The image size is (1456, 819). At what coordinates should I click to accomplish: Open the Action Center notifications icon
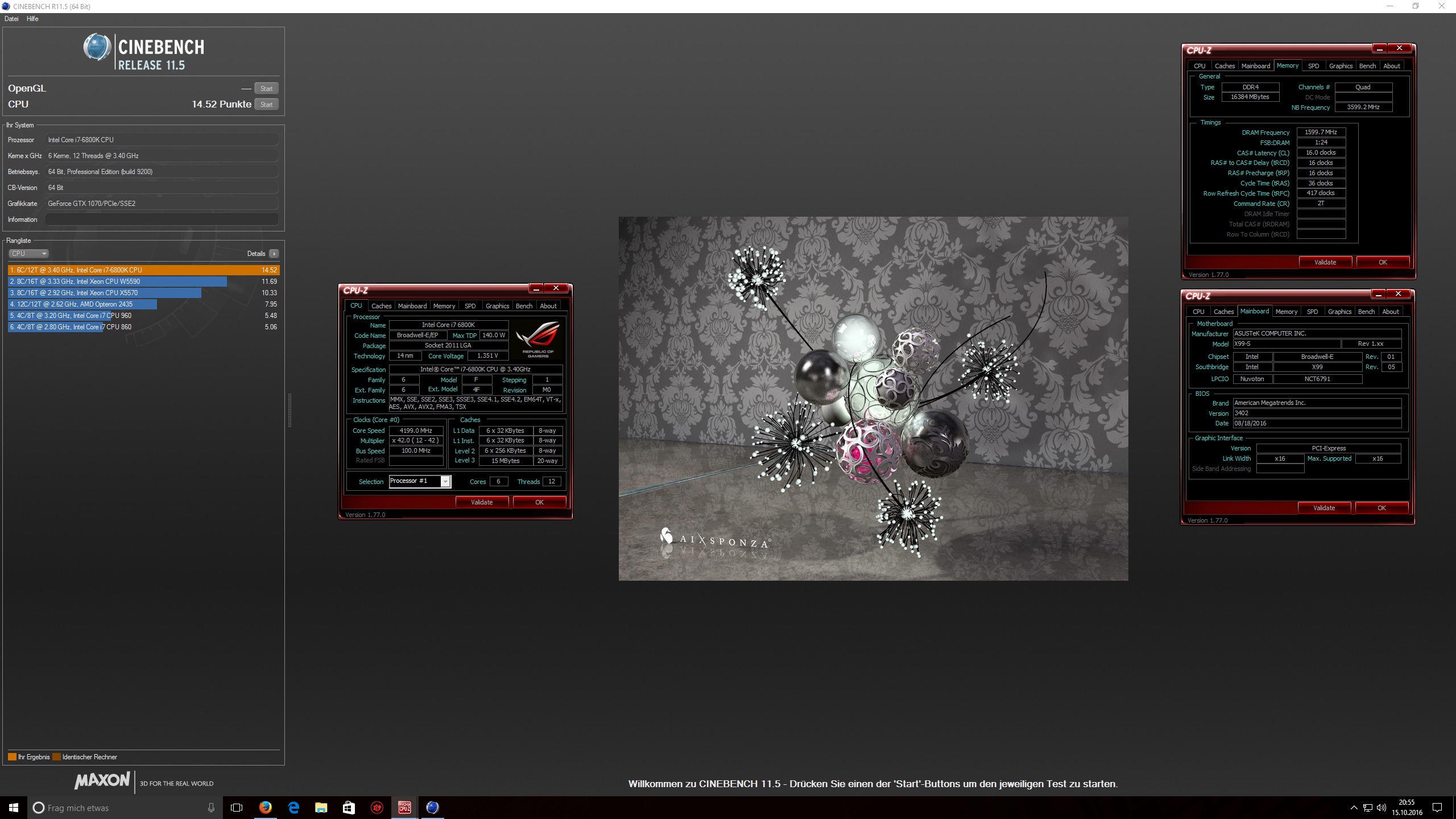pos(1437,808)
